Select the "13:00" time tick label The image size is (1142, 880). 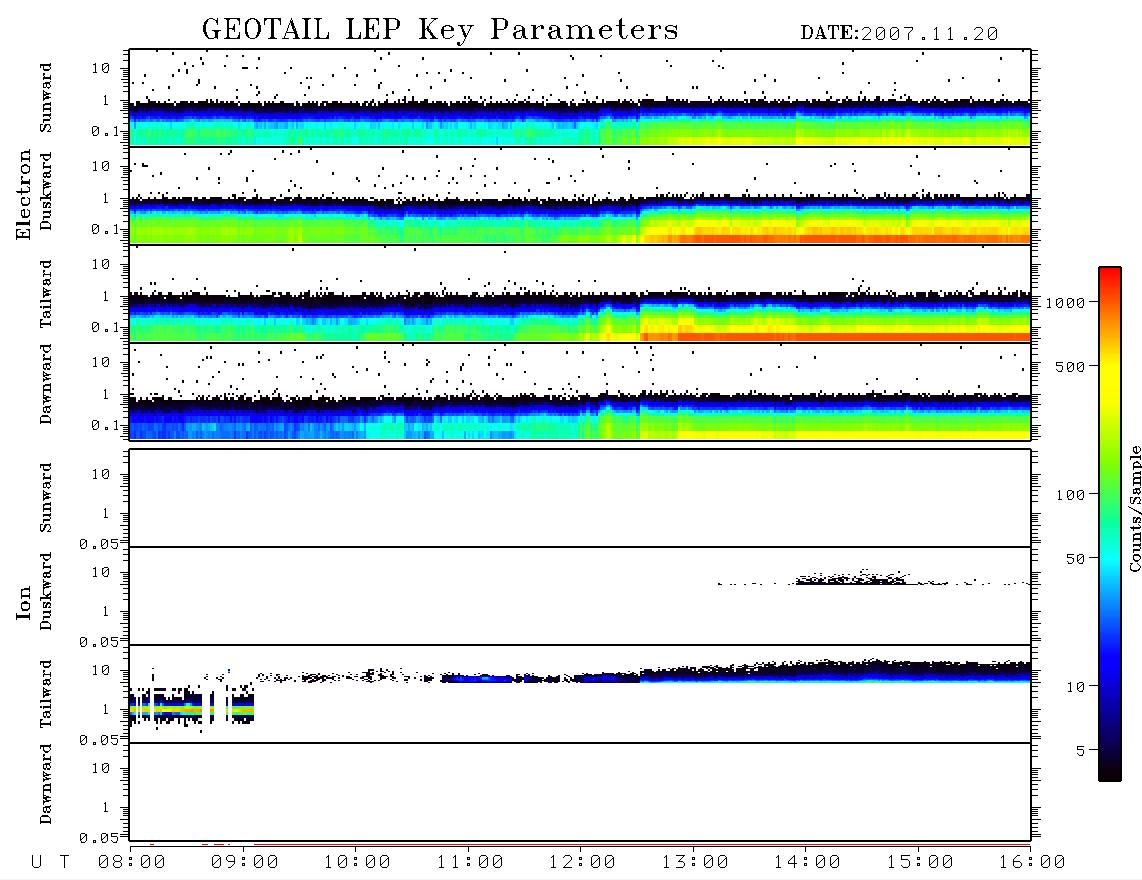click(695, 863)
